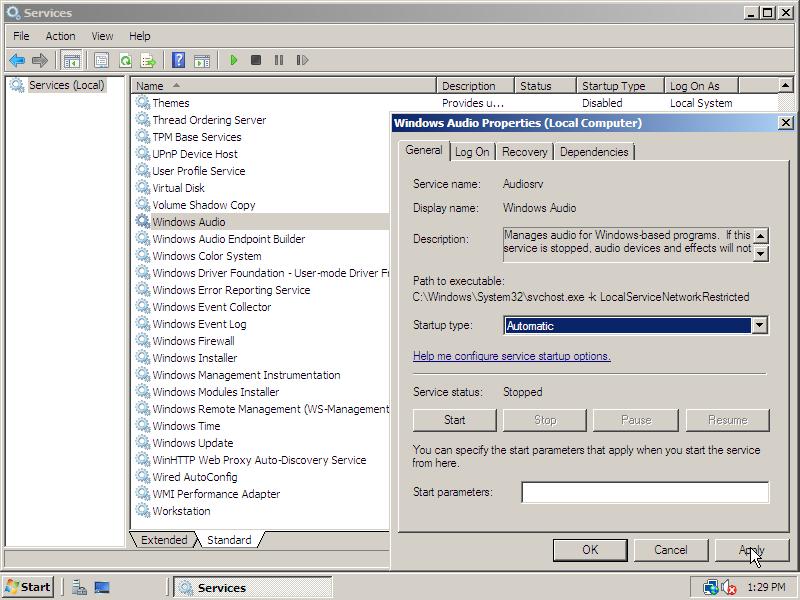Open the blue Help icon in the toolbar

179,60
